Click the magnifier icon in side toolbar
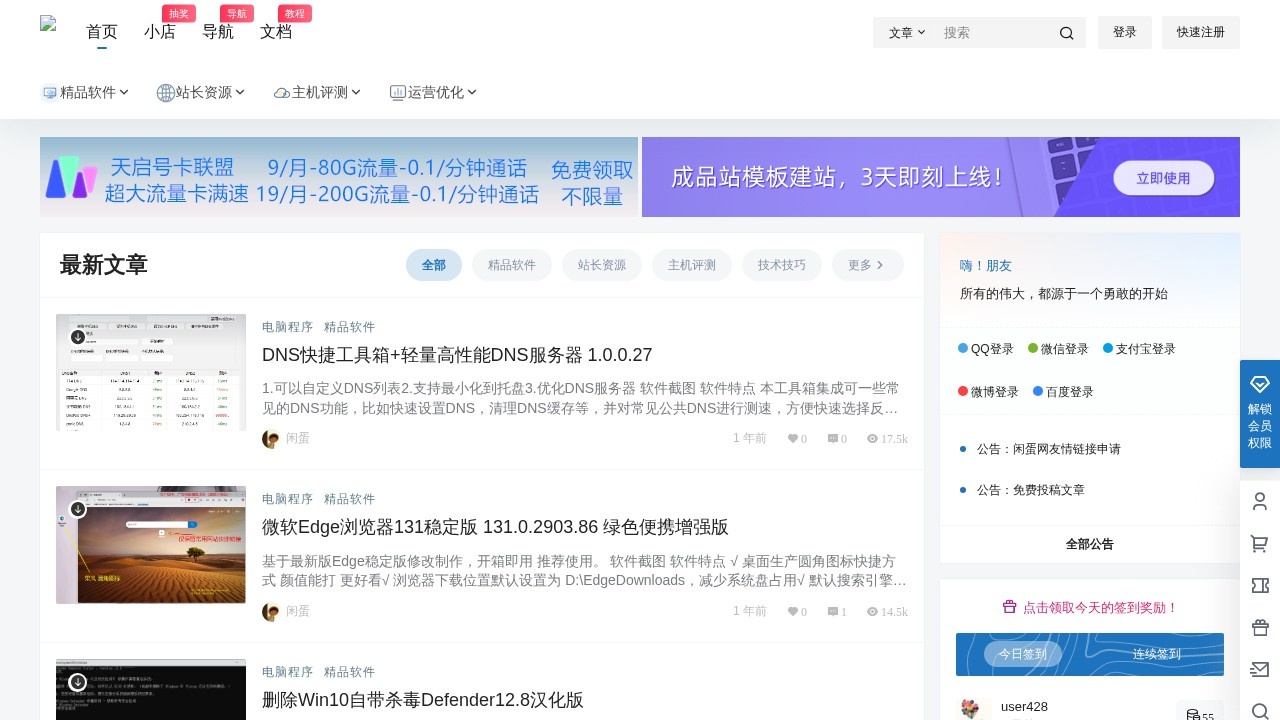 click(1260, 711)
